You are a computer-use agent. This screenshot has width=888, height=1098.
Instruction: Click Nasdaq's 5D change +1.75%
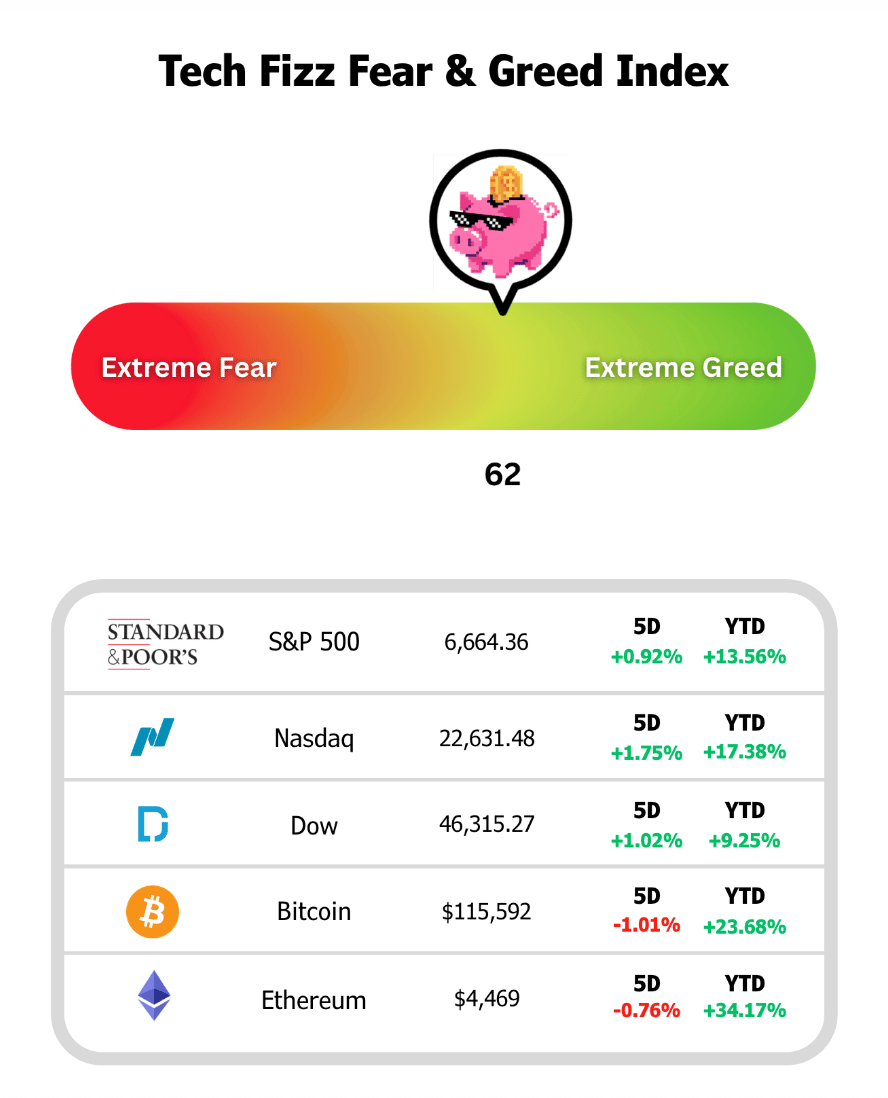[646, 752]
